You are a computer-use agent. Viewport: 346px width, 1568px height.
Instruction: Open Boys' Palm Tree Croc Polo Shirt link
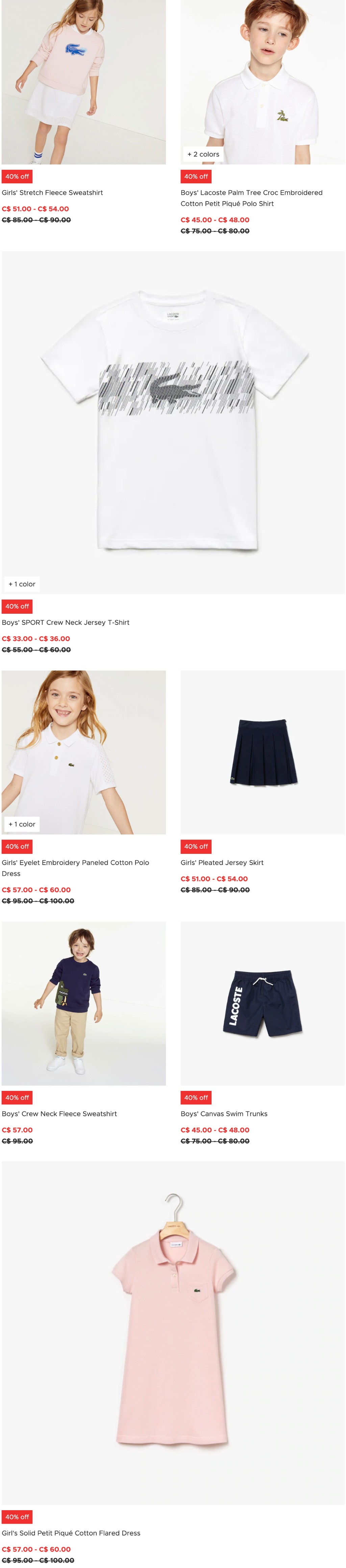click(251, 198)
